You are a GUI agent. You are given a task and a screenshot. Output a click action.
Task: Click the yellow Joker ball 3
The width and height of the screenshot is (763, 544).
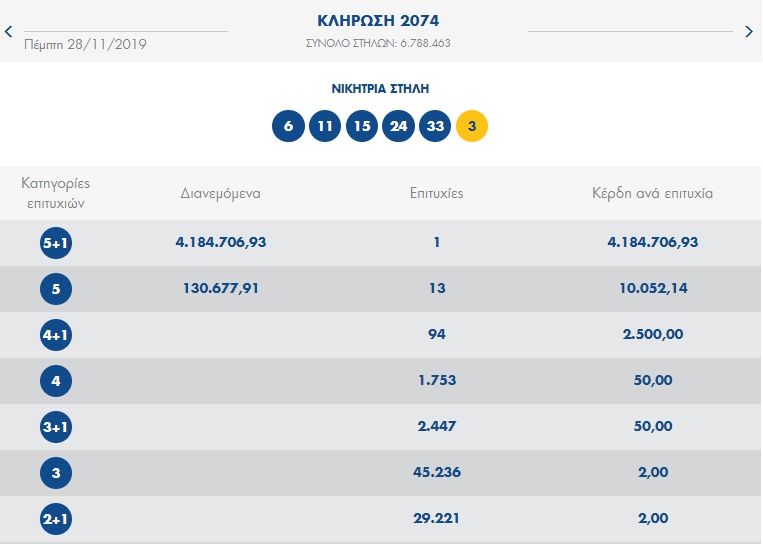point(472,127)
